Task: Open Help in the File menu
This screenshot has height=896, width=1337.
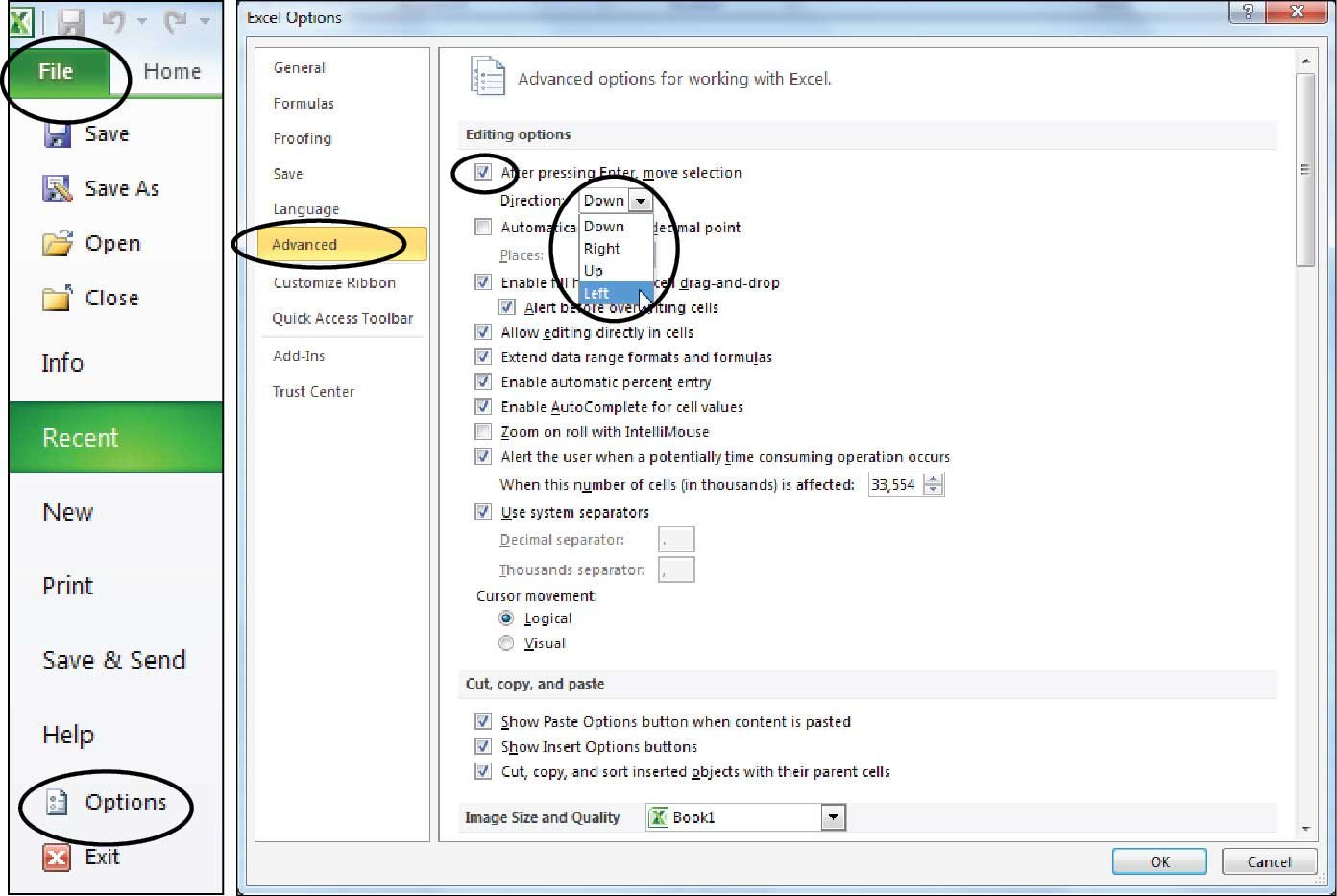Action: [68, 735]
